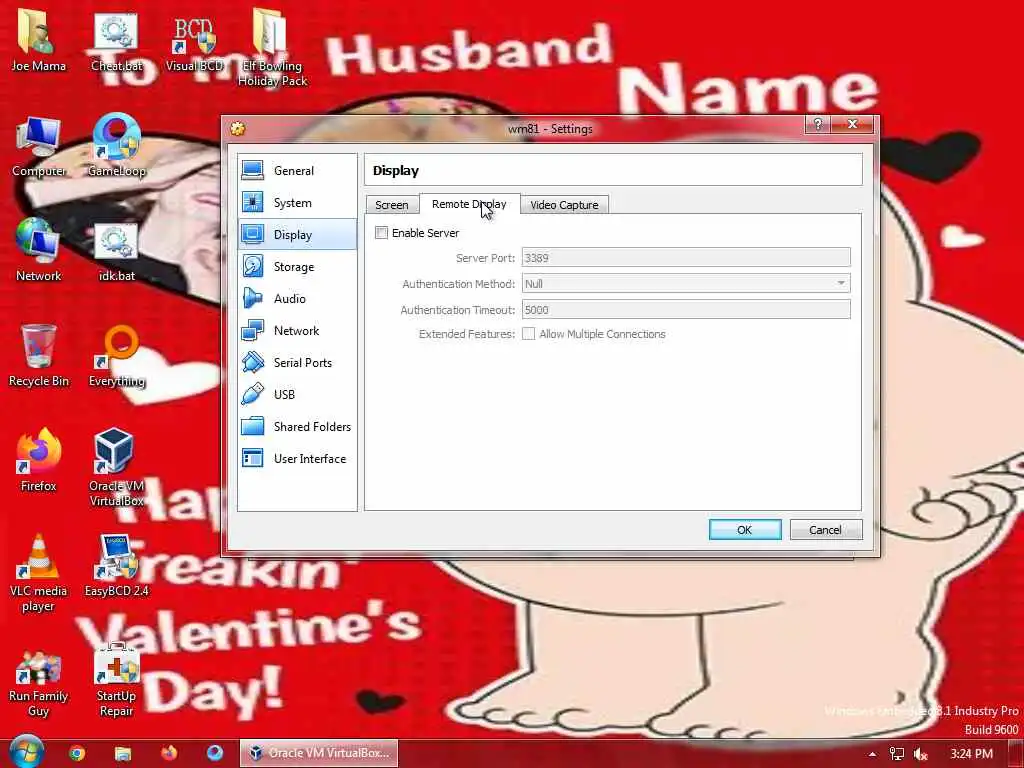1024x768 pixels.
Task: Open the Serial Ports settings category
Action: click(297, 362)
